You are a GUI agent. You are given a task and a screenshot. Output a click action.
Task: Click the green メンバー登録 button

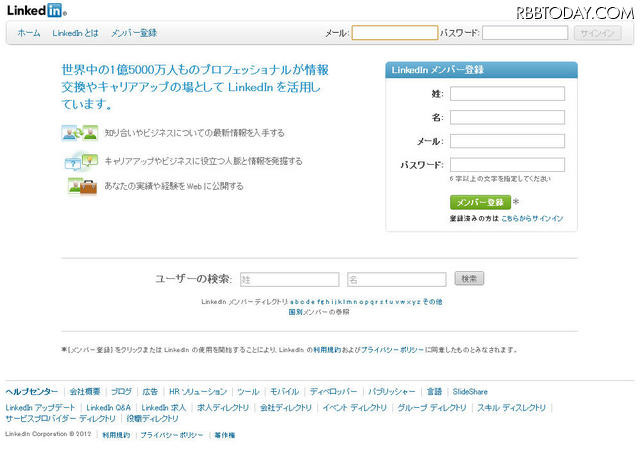click(480, 202)
